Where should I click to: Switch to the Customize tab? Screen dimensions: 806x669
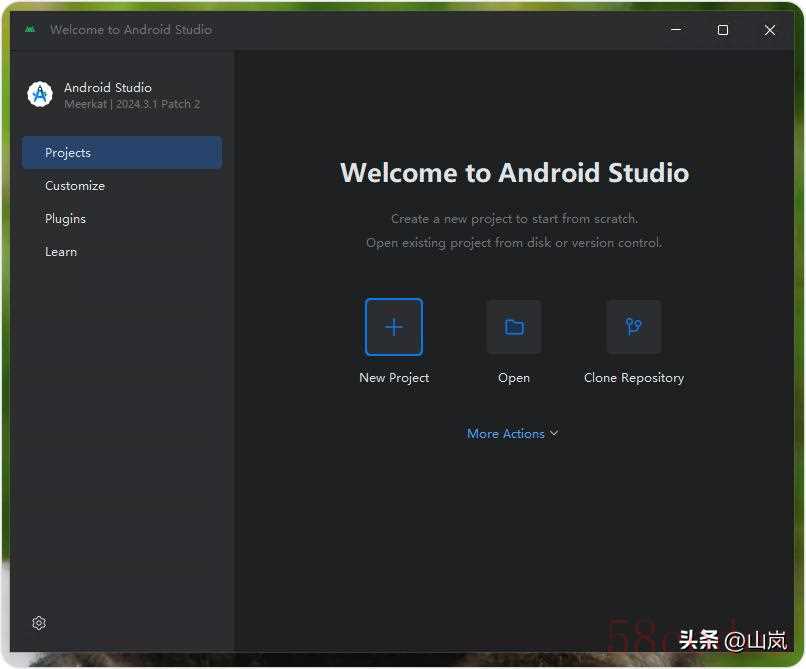pyautogui.click(x=75, y=186)
